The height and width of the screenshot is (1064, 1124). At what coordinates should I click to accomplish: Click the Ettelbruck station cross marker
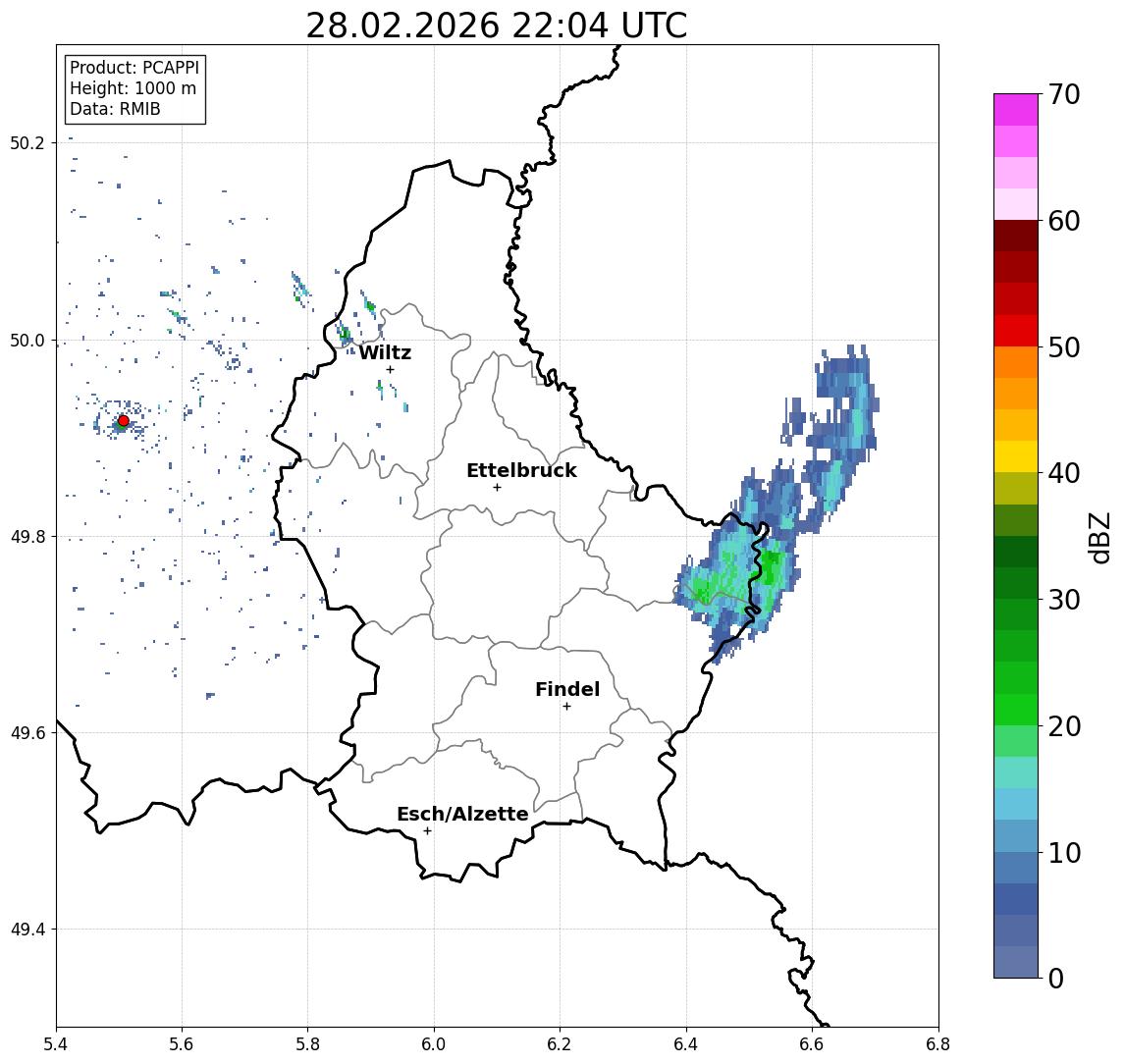(497, 488)
